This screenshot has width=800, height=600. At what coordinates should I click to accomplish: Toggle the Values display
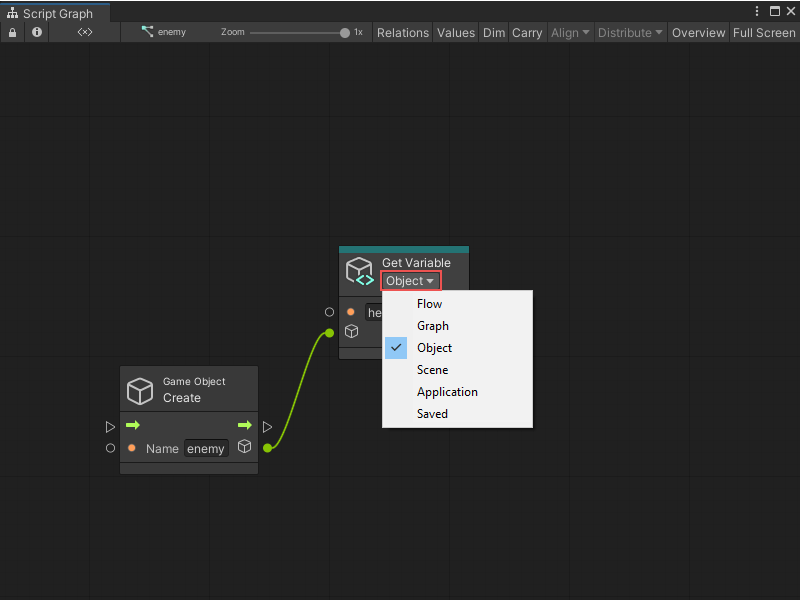click(x=456, y=32)
